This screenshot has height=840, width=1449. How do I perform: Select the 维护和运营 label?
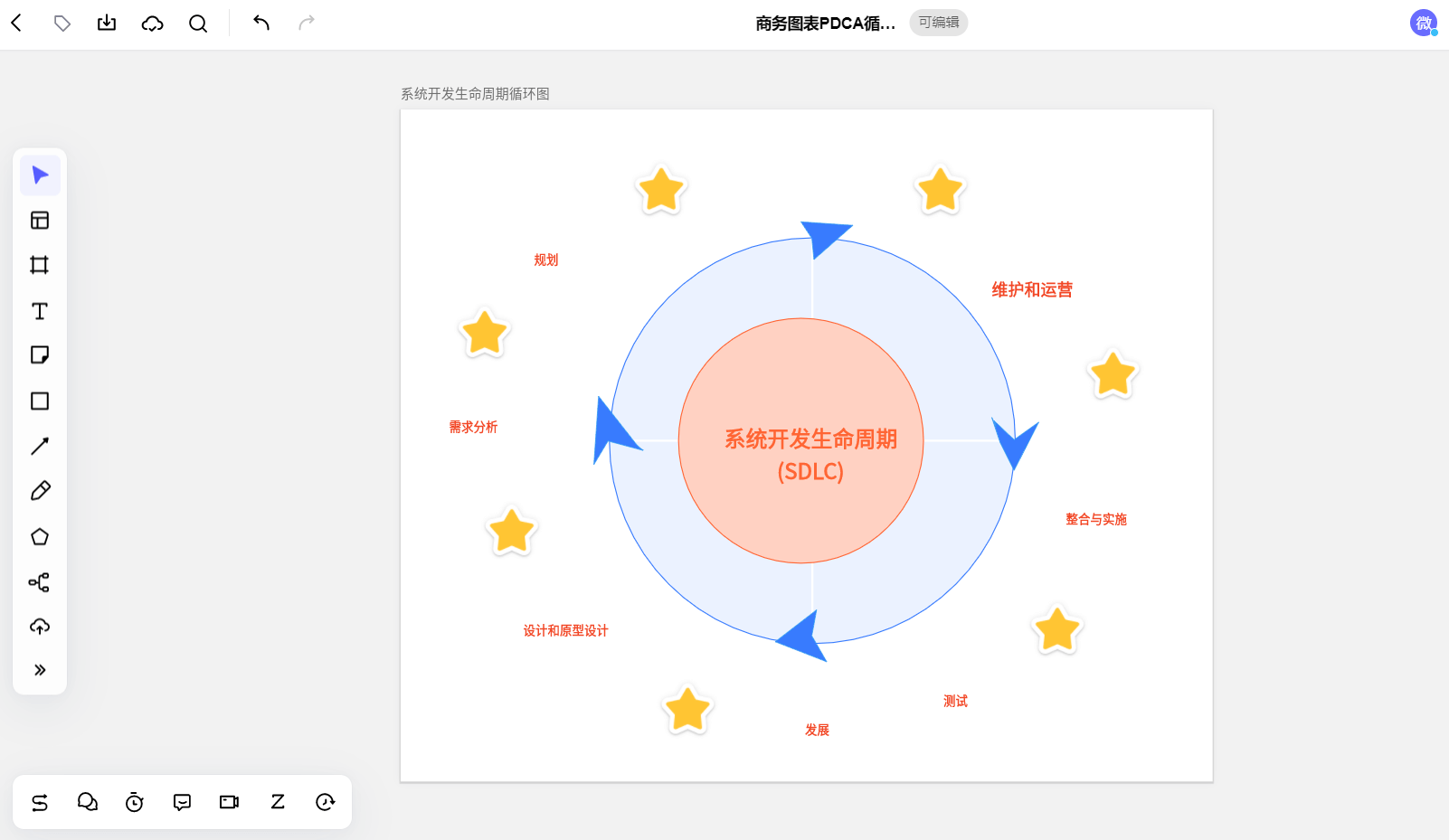pyautogui.click(x=1032, y=290)
